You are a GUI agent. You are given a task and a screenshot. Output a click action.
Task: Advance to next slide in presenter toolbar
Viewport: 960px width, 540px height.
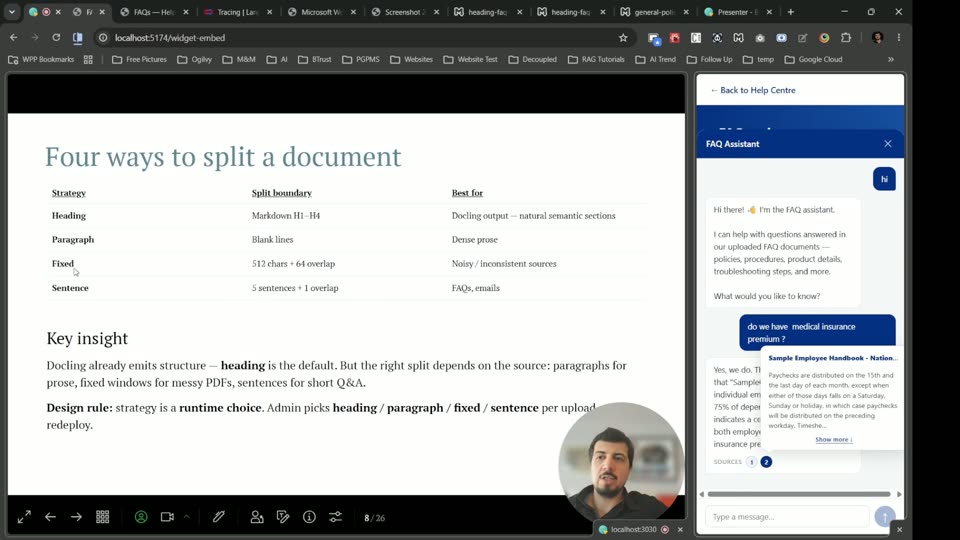point(76,517)
